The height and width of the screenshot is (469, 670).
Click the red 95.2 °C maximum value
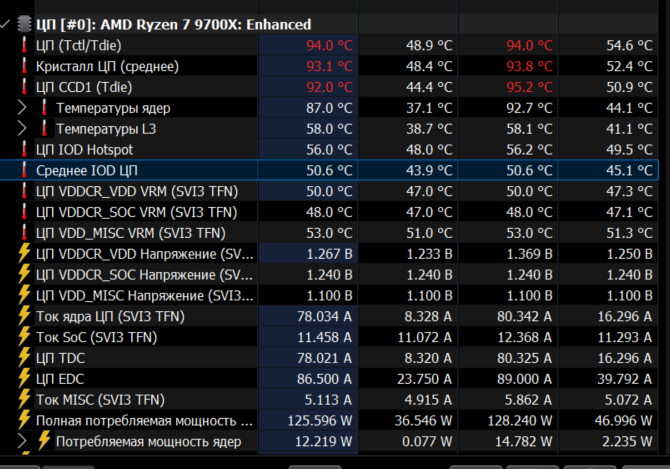coord(529,87)
